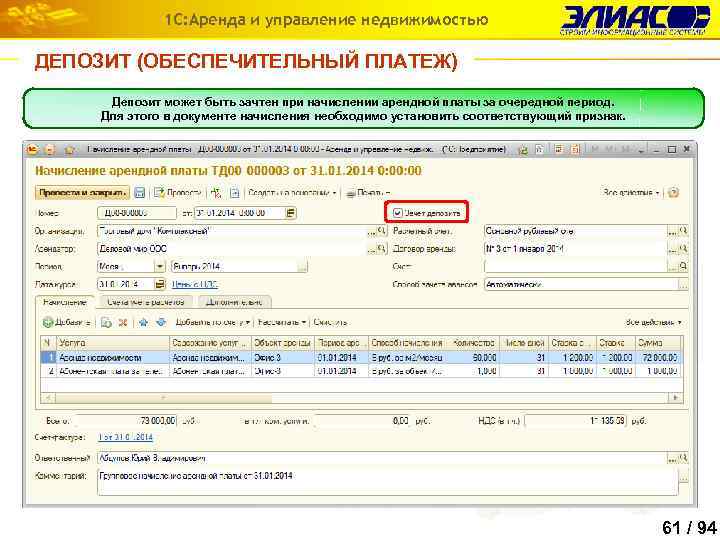This screenshot has width=720, height=540.
Task: Click the scrollbar left arrow in table
Action: (x=48, y=398)
